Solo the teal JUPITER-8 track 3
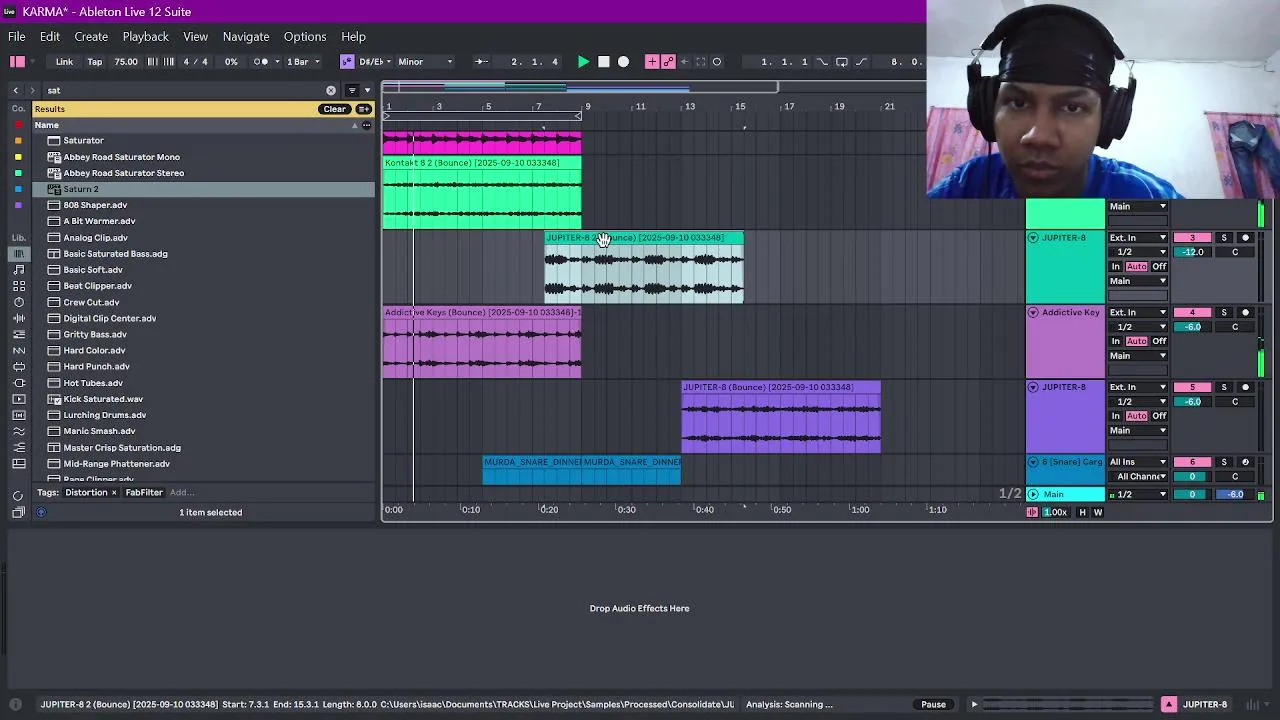This screenshot has width=1280, height=720. point(1223,238)
